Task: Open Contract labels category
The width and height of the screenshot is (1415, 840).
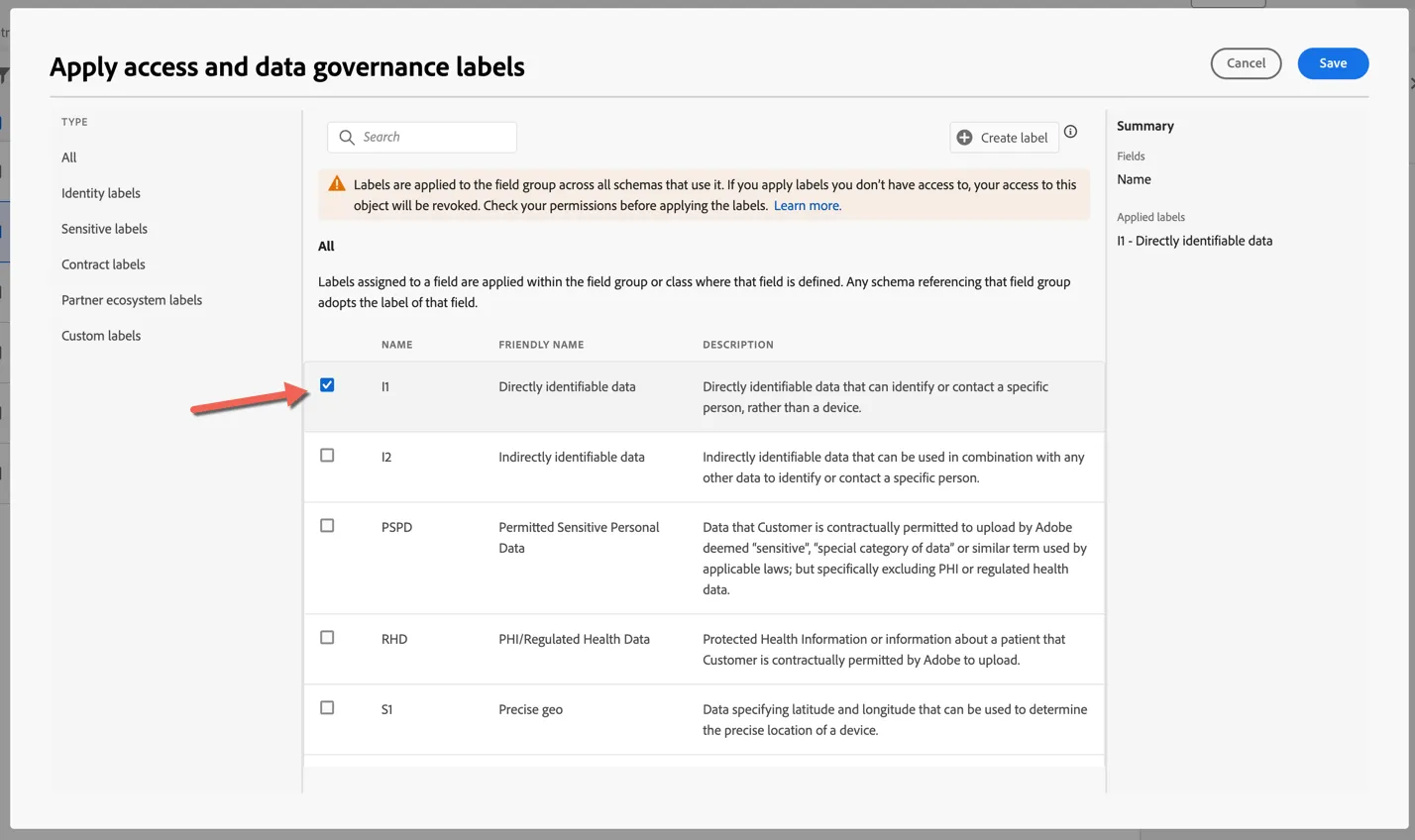Action: click(x=103, y=264)
